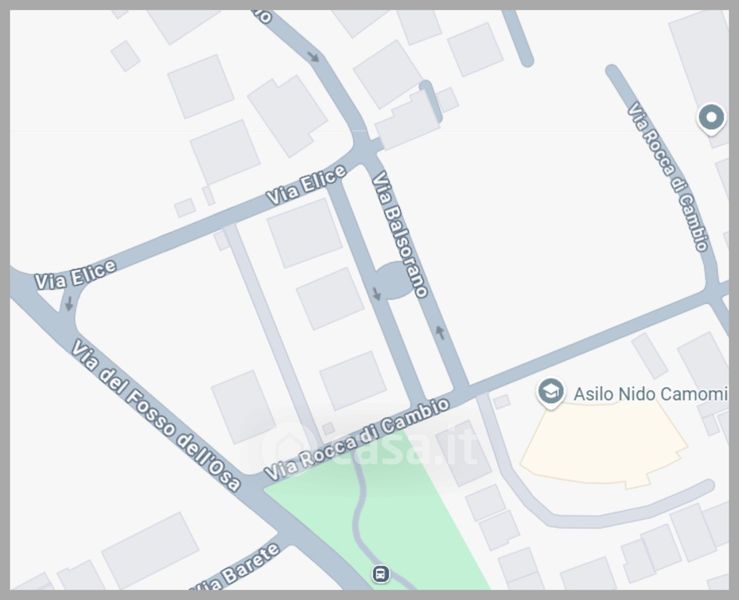Select the Asilo Nido Camomi label
This screenshot has width=739, height=600.
650,394
